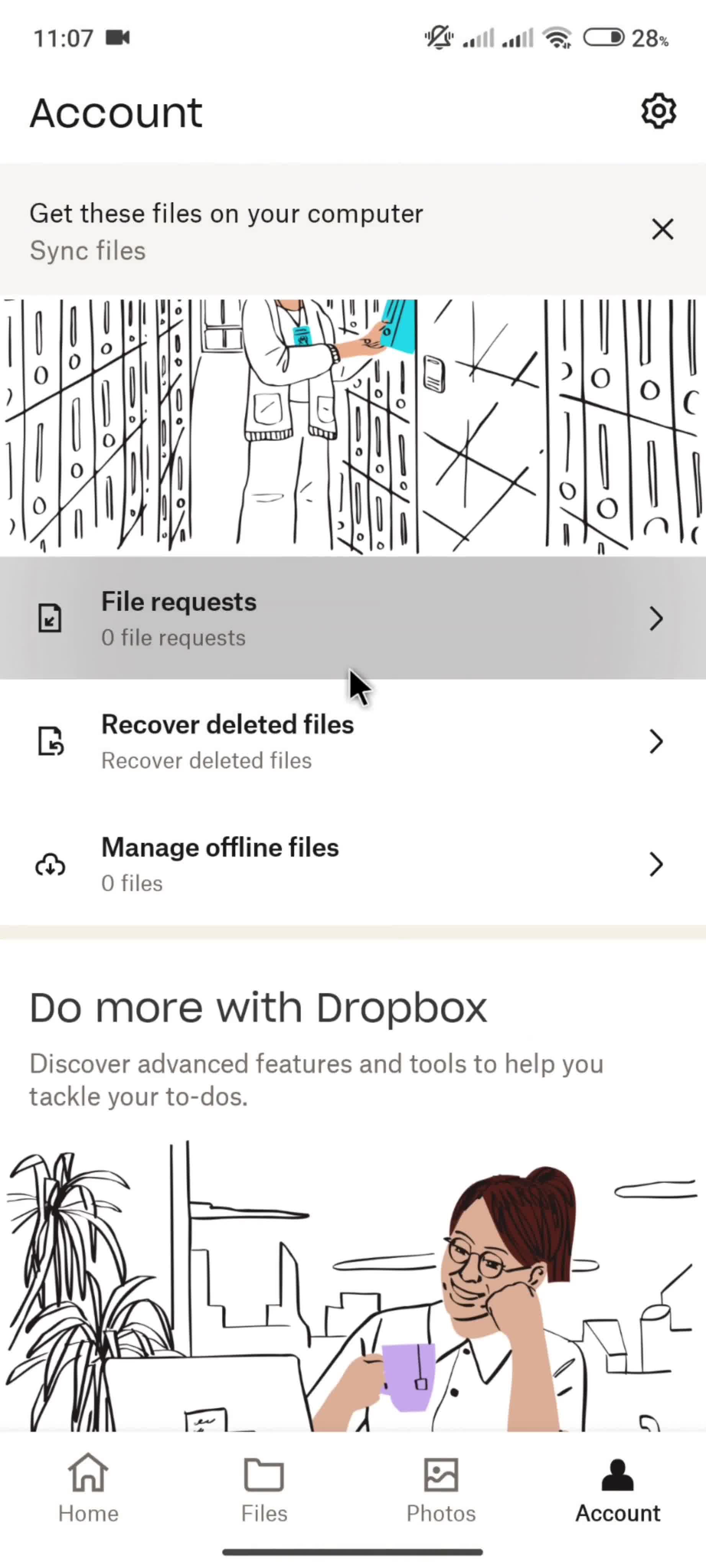
Task: Tap the woman with mug illustration
Action: [353, 1285]
